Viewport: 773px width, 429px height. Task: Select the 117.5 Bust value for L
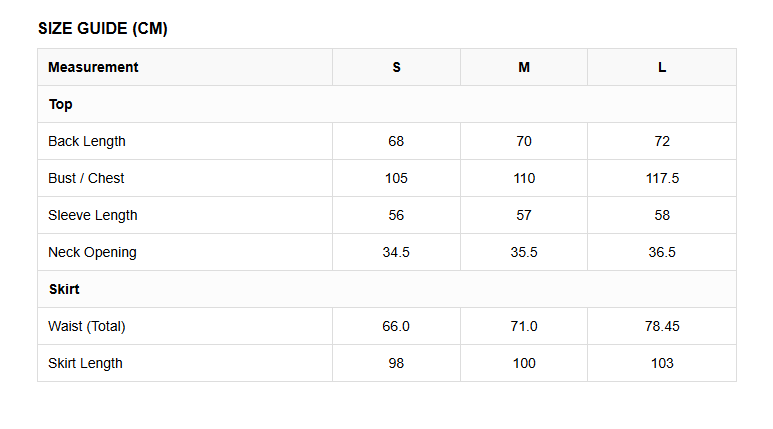662,178
